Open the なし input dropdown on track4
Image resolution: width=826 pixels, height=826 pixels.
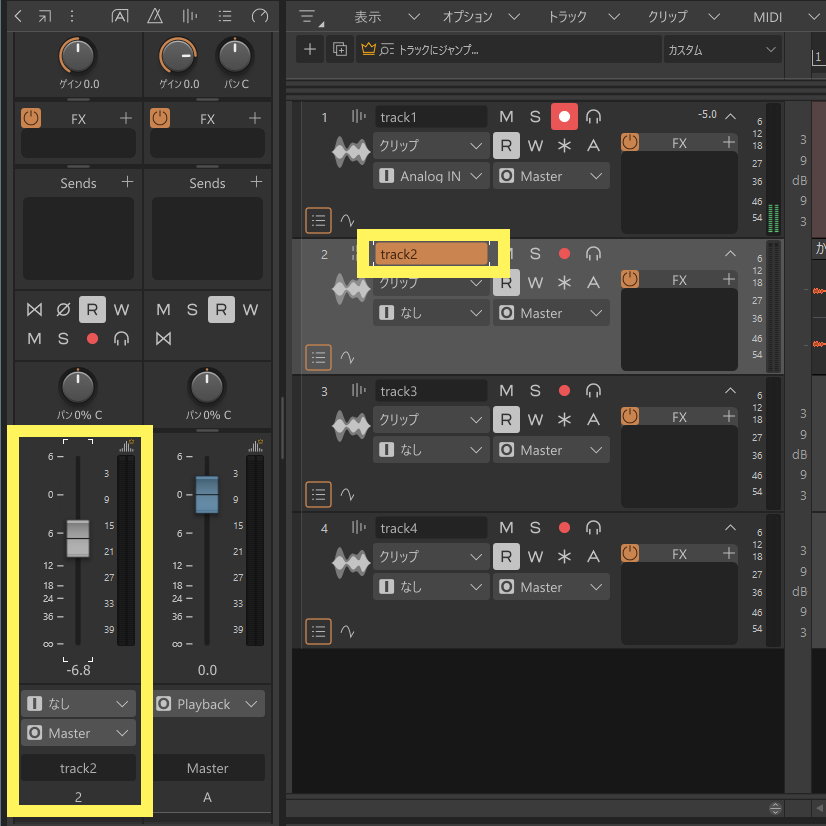[x=431, y=587]
